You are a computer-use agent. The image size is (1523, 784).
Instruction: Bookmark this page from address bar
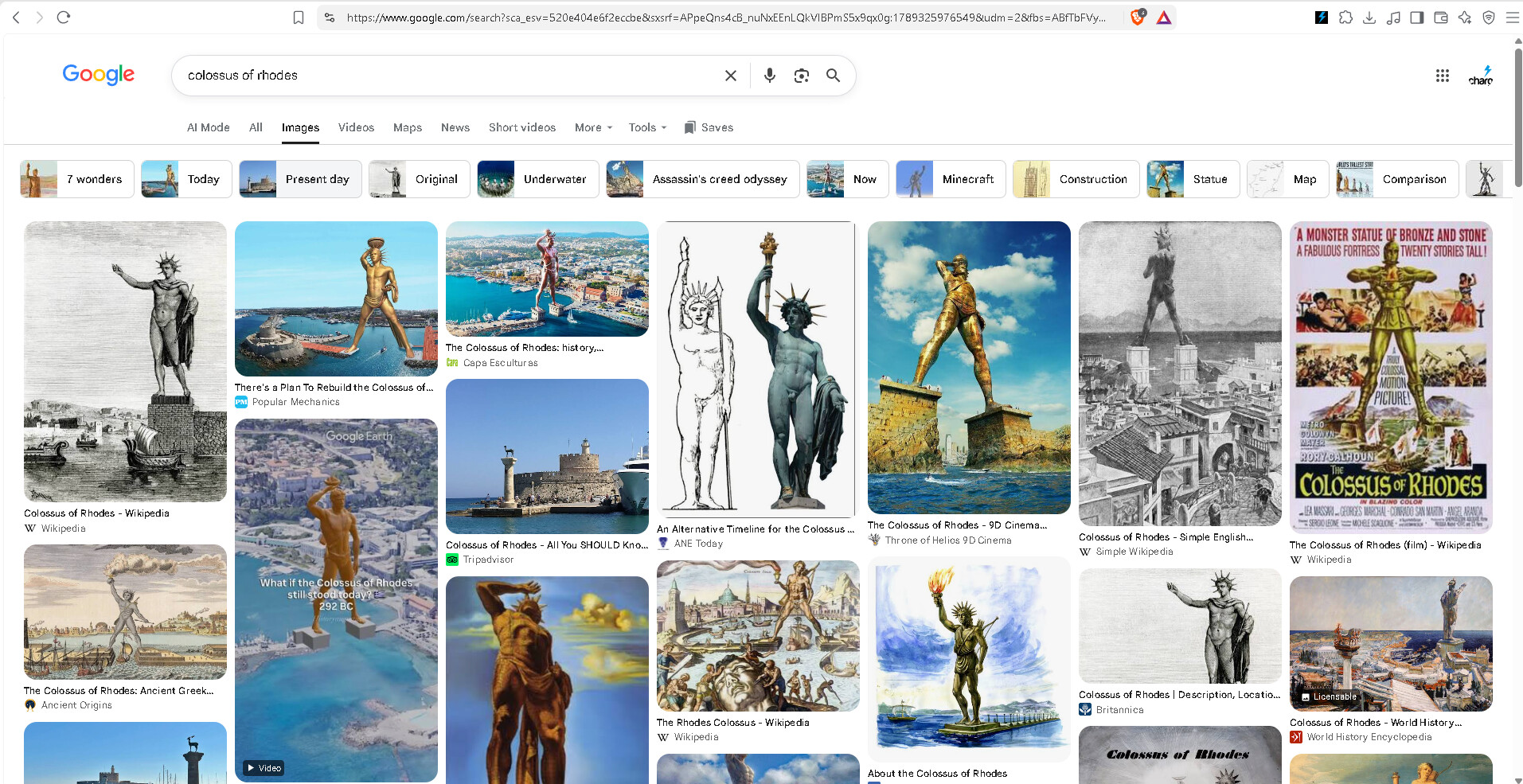(299, 18)
